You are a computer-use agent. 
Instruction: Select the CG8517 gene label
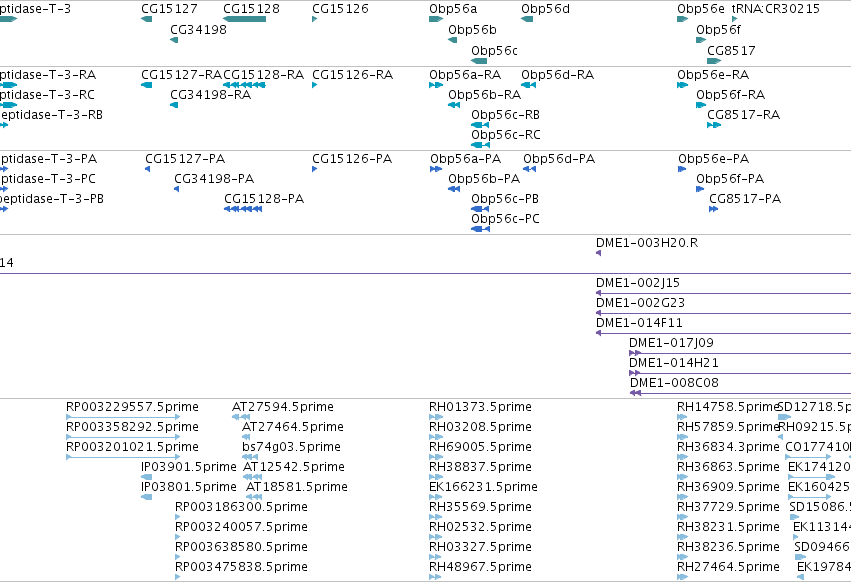tap(731, 50)
